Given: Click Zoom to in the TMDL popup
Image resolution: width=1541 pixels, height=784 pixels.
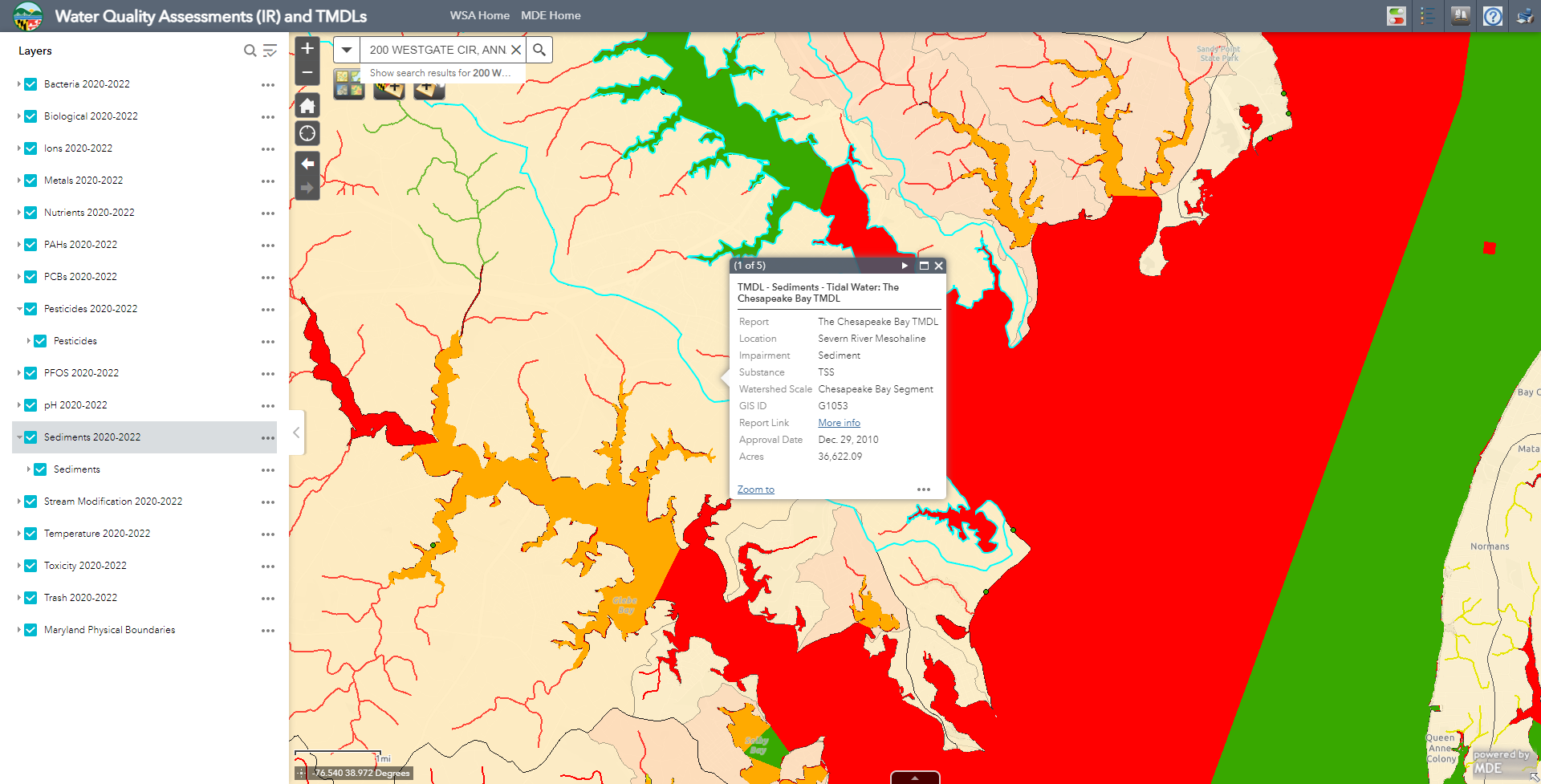Looking at the screenshot, I should tap(754, 489).
